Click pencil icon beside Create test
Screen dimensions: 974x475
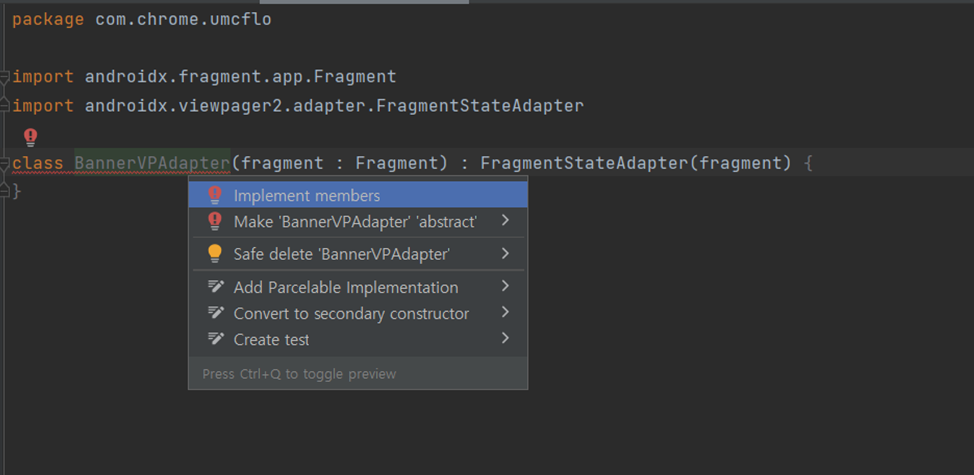point(216,339)
